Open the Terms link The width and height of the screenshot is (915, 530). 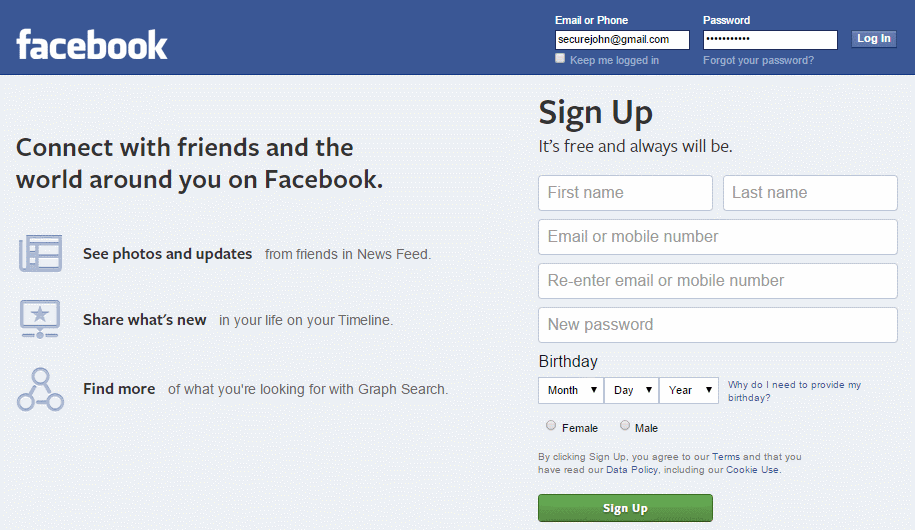point(726,457)
